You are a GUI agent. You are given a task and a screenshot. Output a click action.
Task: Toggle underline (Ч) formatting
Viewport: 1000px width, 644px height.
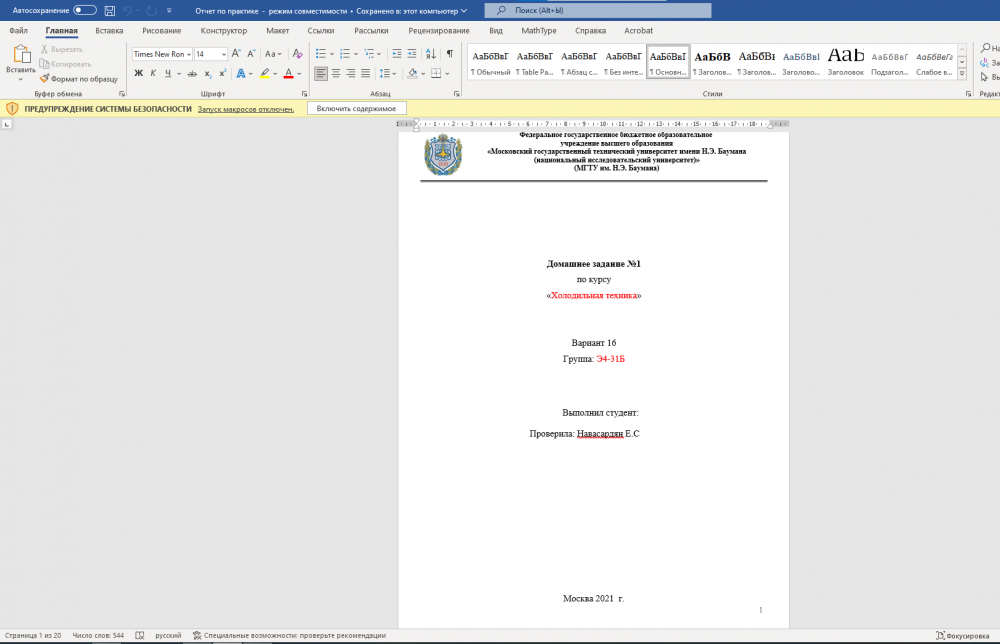[168, 73]
